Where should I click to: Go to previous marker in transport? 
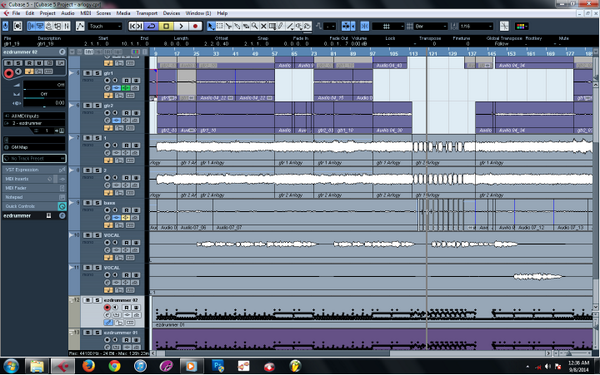[x=132, y=26]
